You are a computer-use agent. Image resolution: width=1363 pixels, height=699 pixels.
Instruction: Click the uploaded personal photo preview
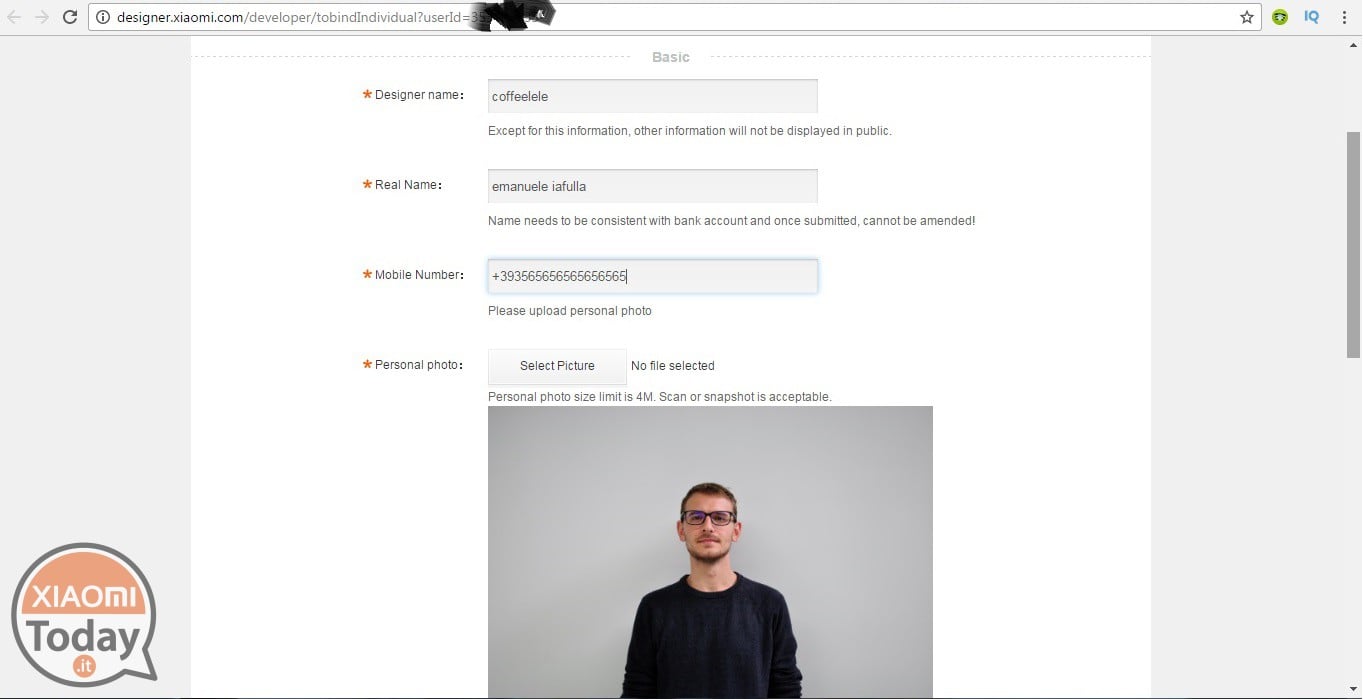pyautogui.click(x=710, y=552)
